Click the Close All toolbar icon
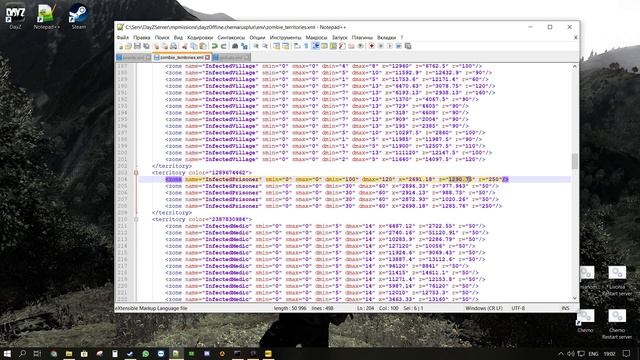 [x=164, y=46]
